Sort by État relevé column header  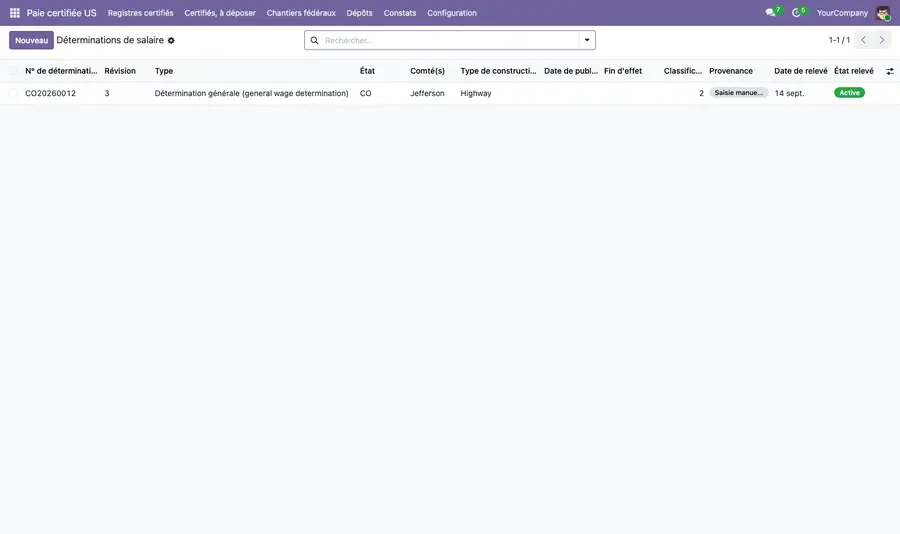tap(854, 71)
